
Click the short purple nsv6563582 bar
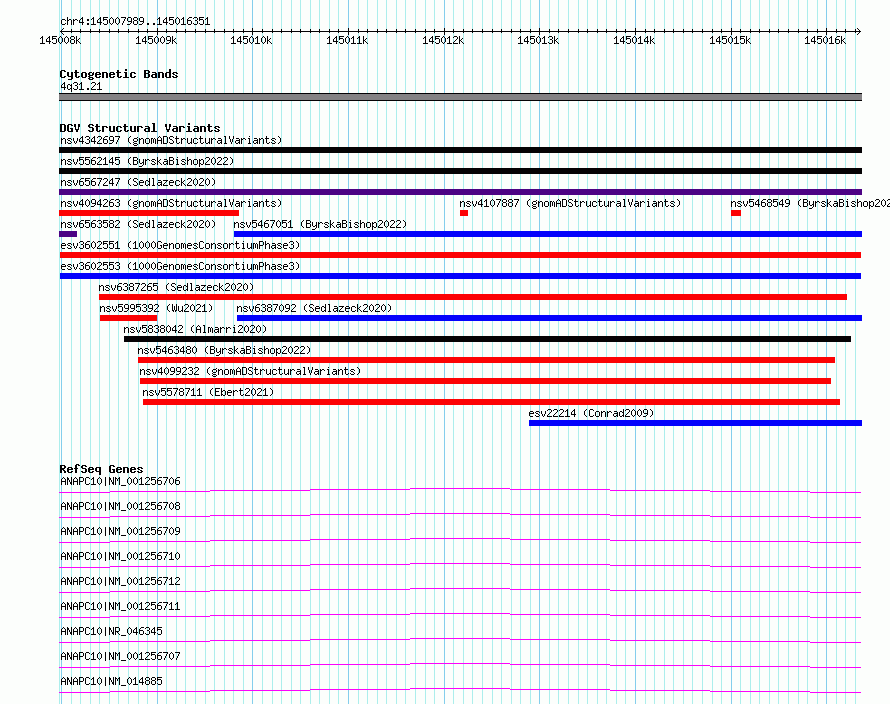click(x=68, y=234)
